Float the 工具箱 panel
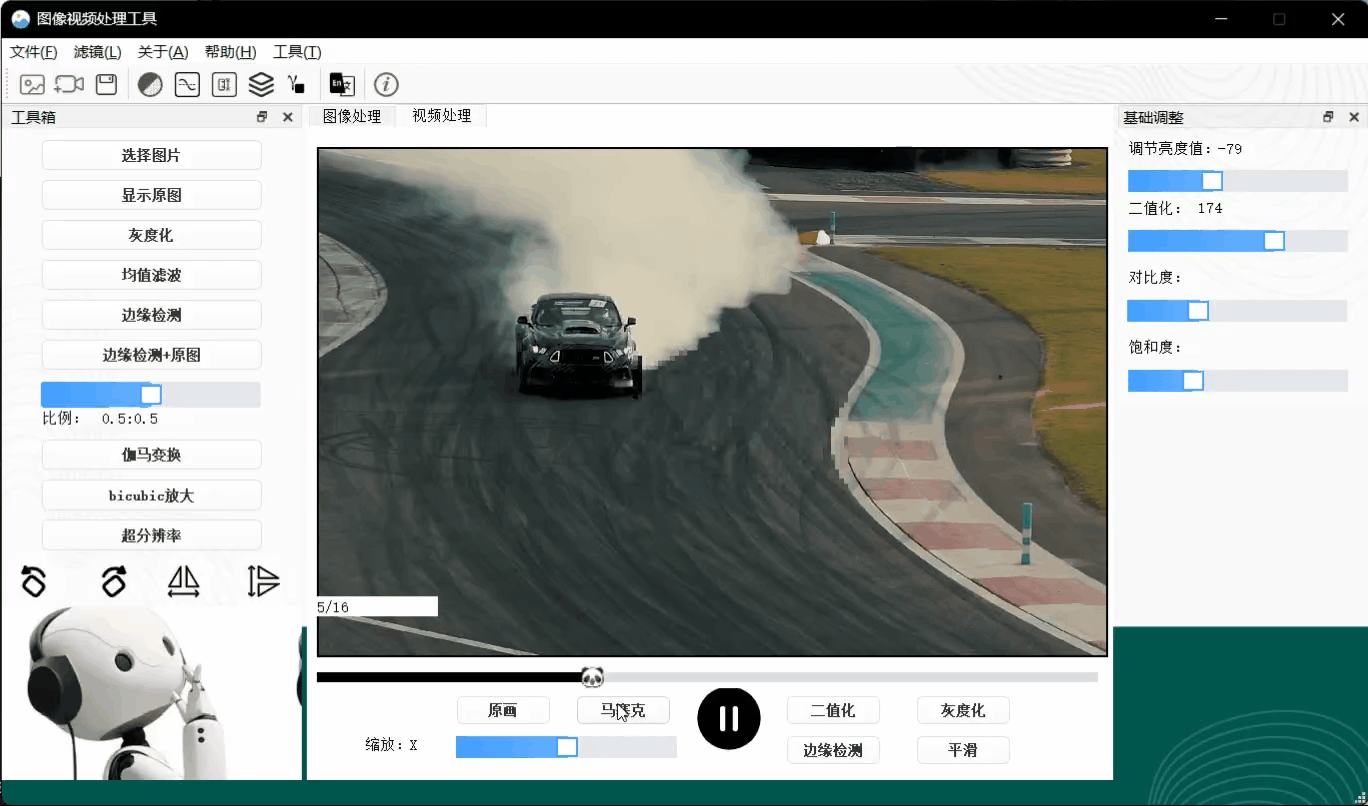Viewport: 1368px width, 806px height. (x=262, y=117)
